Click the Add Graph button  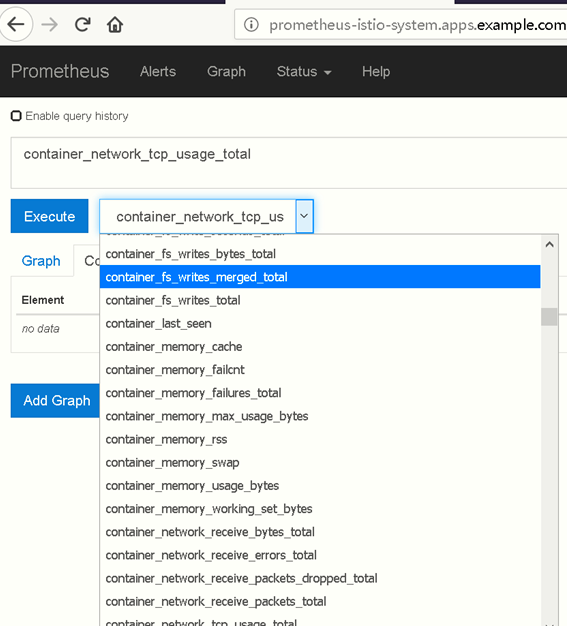point(55,400)
